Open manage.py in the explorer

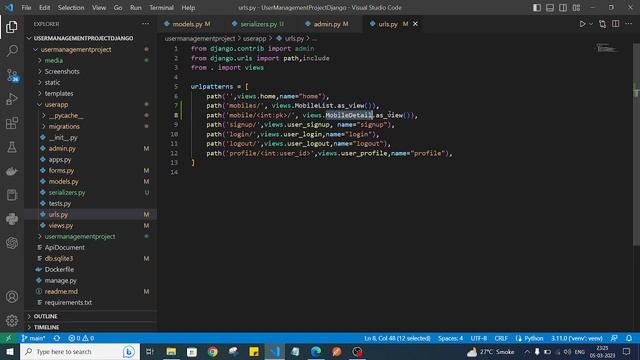[60, 280]
